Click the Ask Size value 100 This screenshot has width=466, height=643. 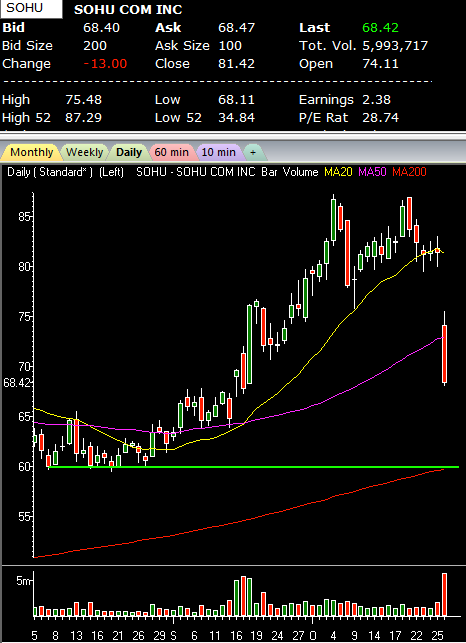coord(230,46)
